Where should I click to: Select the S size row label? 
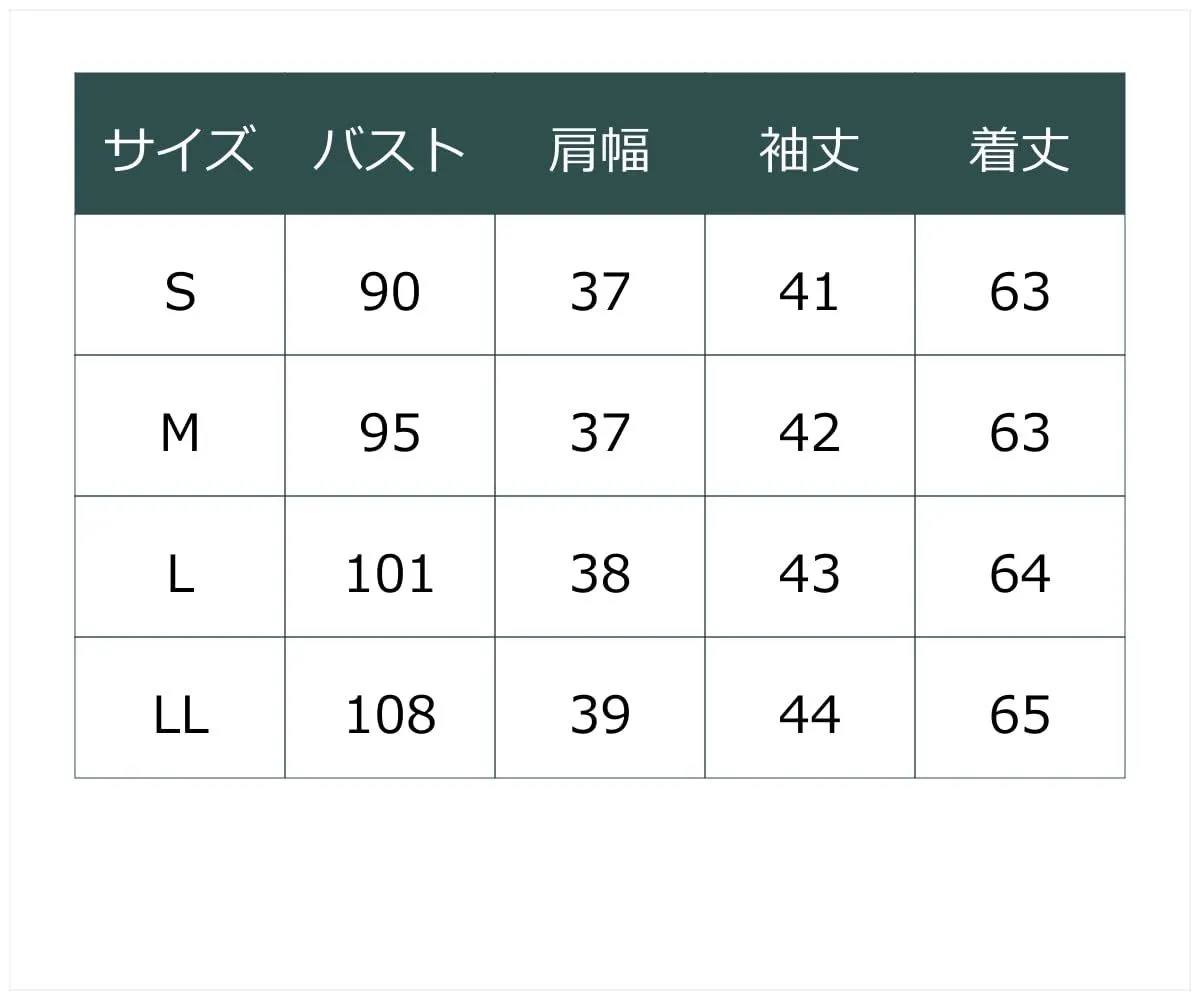click(x=180, y=292)
